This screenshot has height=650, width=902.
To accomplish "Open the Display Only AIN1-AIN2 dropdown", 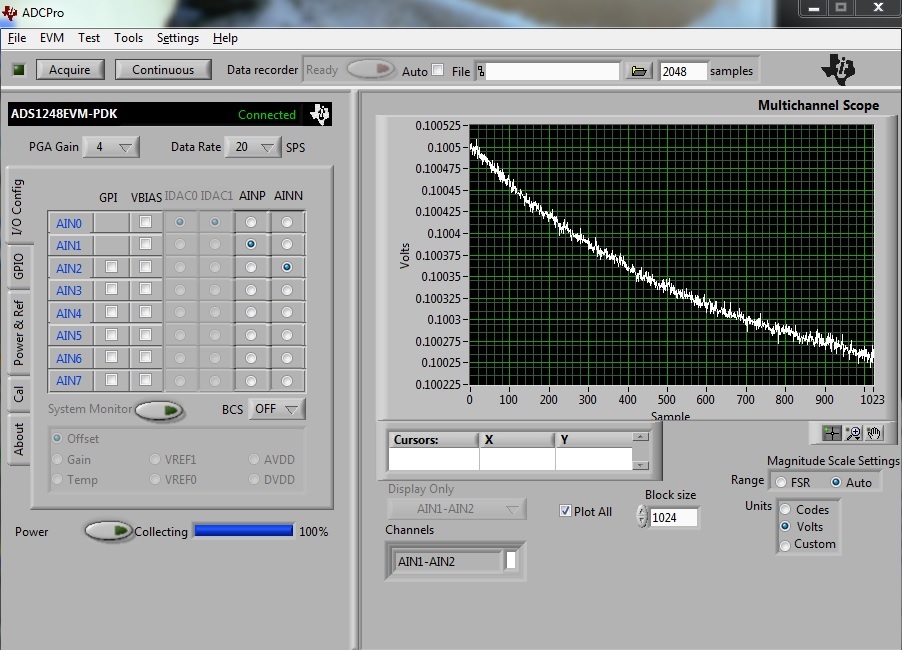I will [456, 509].
